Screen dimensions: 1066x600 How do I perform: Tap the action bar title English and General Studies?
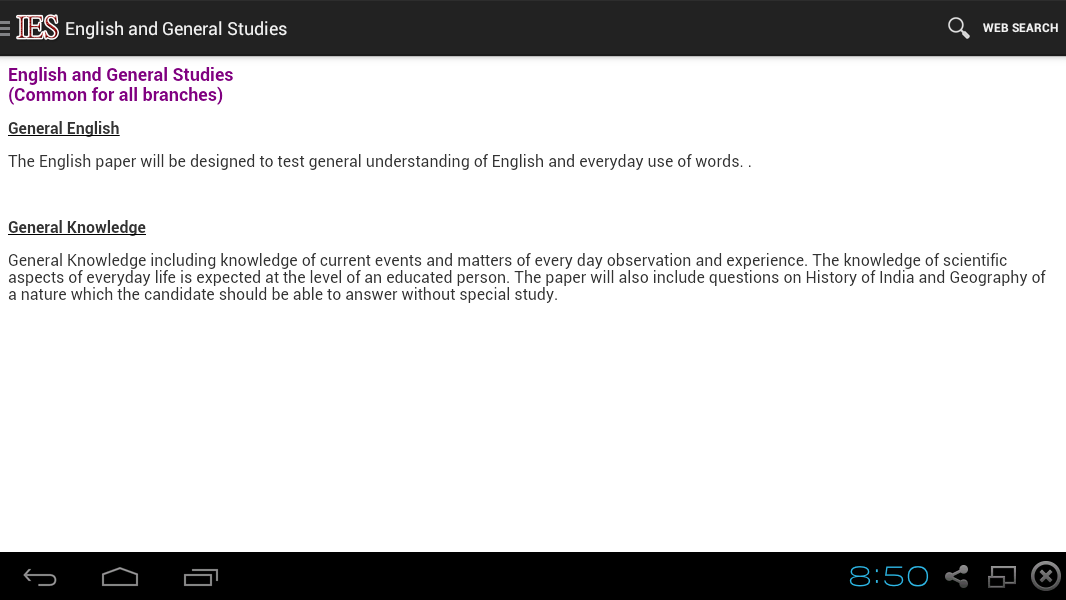(x=176, y=29)
